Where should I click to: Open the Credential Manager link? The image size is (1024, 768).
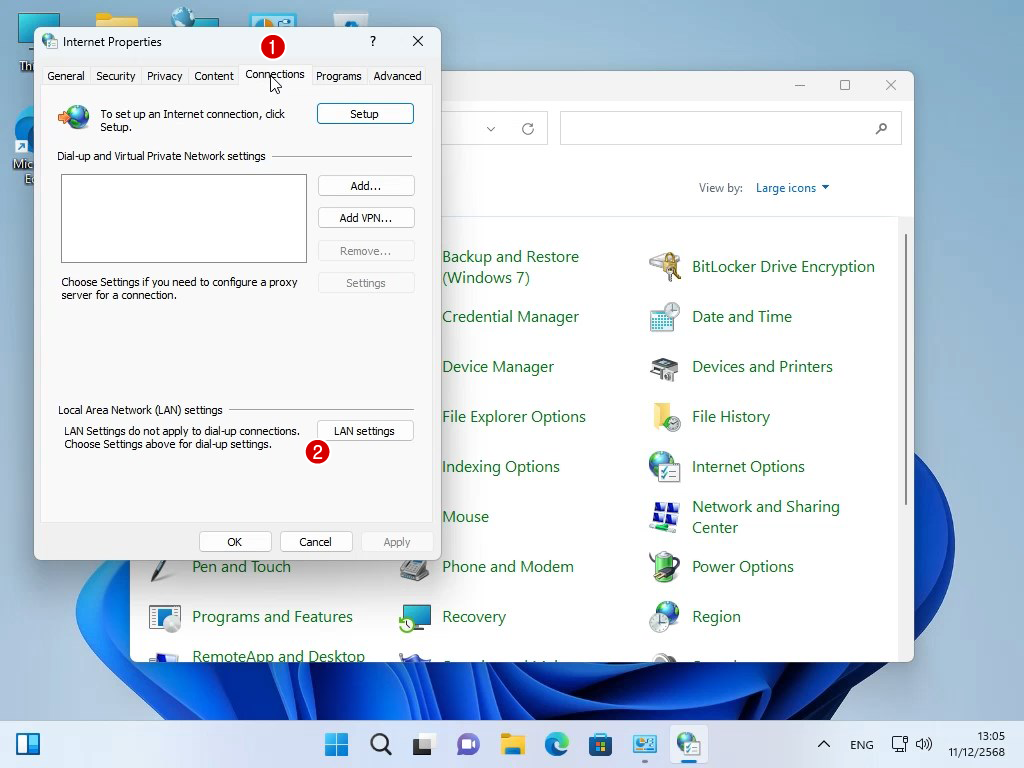click(x=510, y=317)
